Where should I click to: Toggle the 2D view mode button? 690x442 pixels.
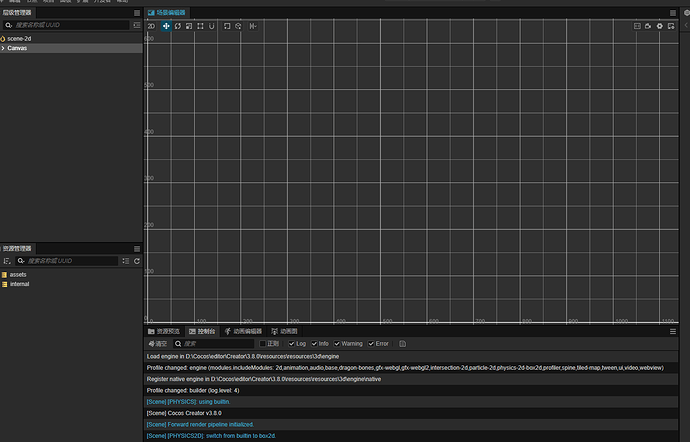[151, 26]
